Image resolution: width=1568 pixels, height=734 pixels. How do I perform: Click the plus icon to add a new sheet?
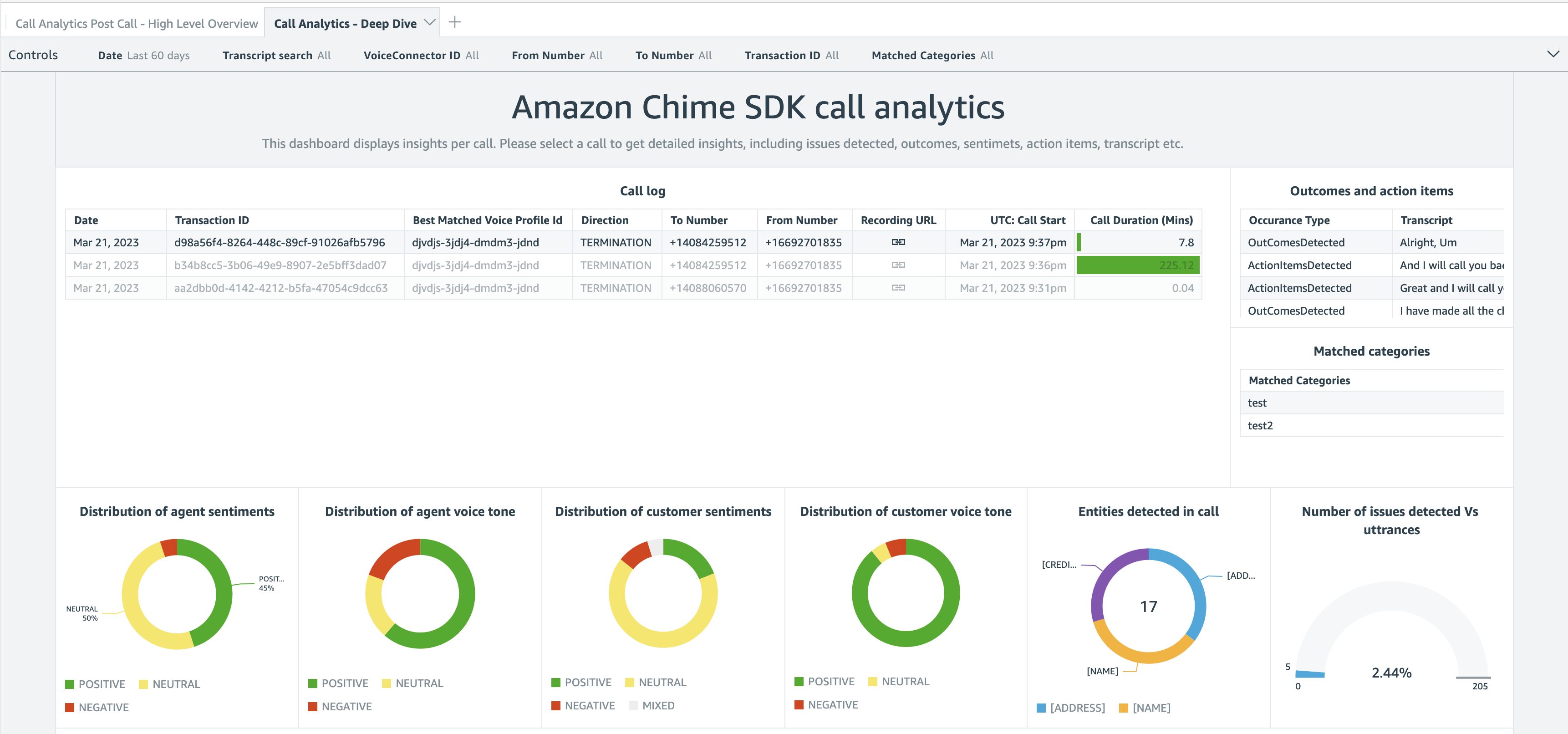455,22
